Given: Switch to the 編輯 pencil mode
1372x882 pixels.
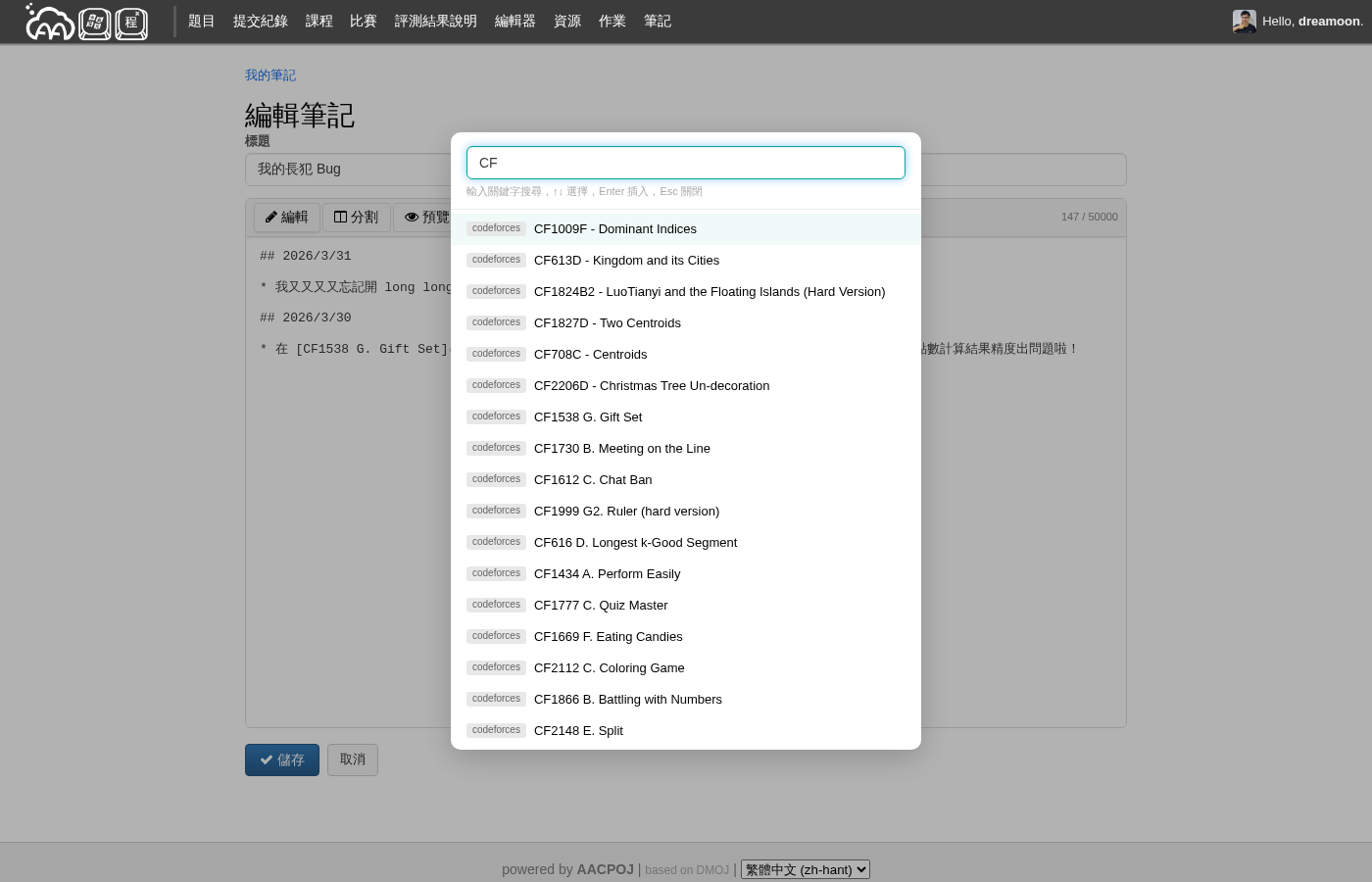Looking at the screenshot, I should 286,218.
